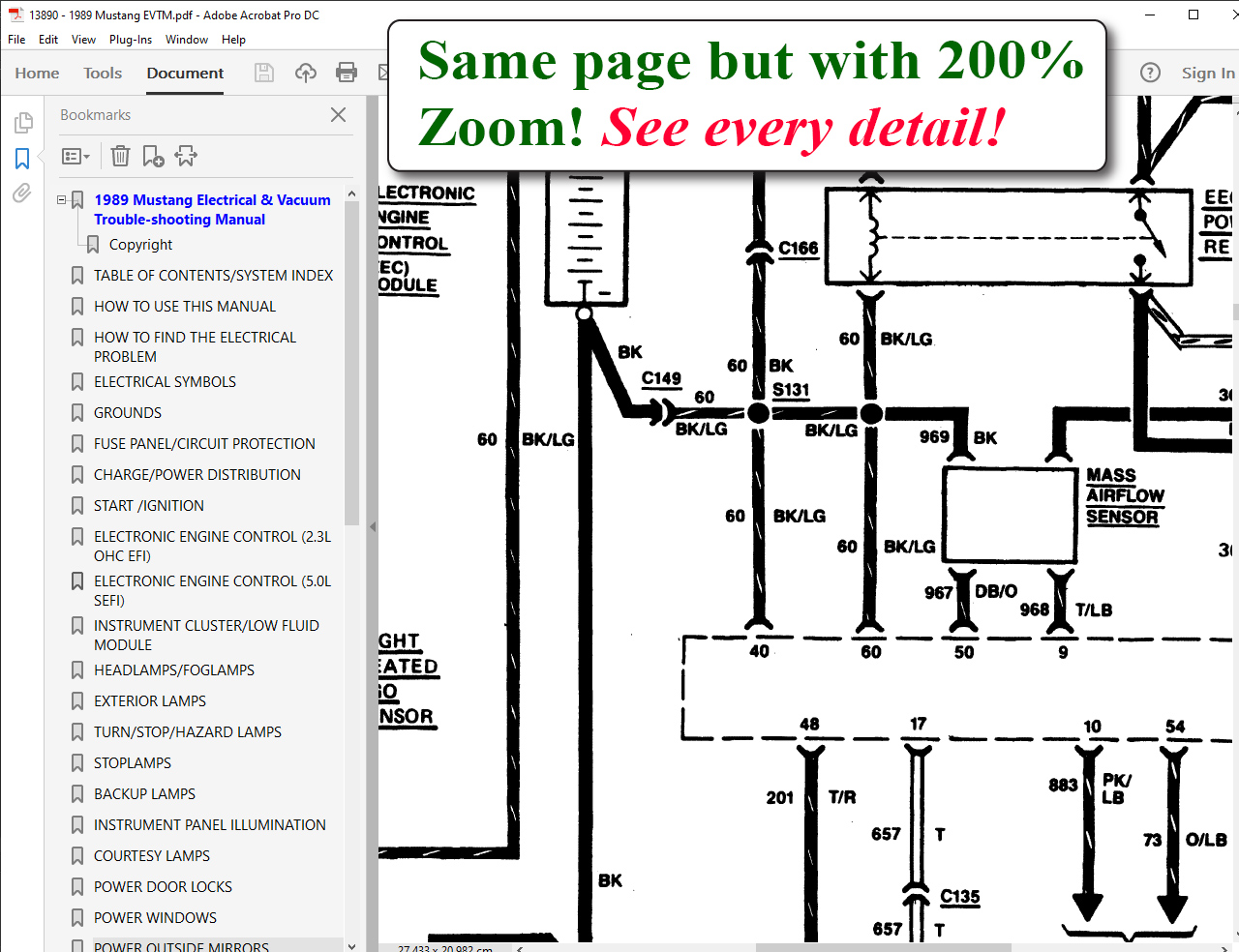
Task: Jump to GROUNDS bookmark
Action: coord(128,413)
